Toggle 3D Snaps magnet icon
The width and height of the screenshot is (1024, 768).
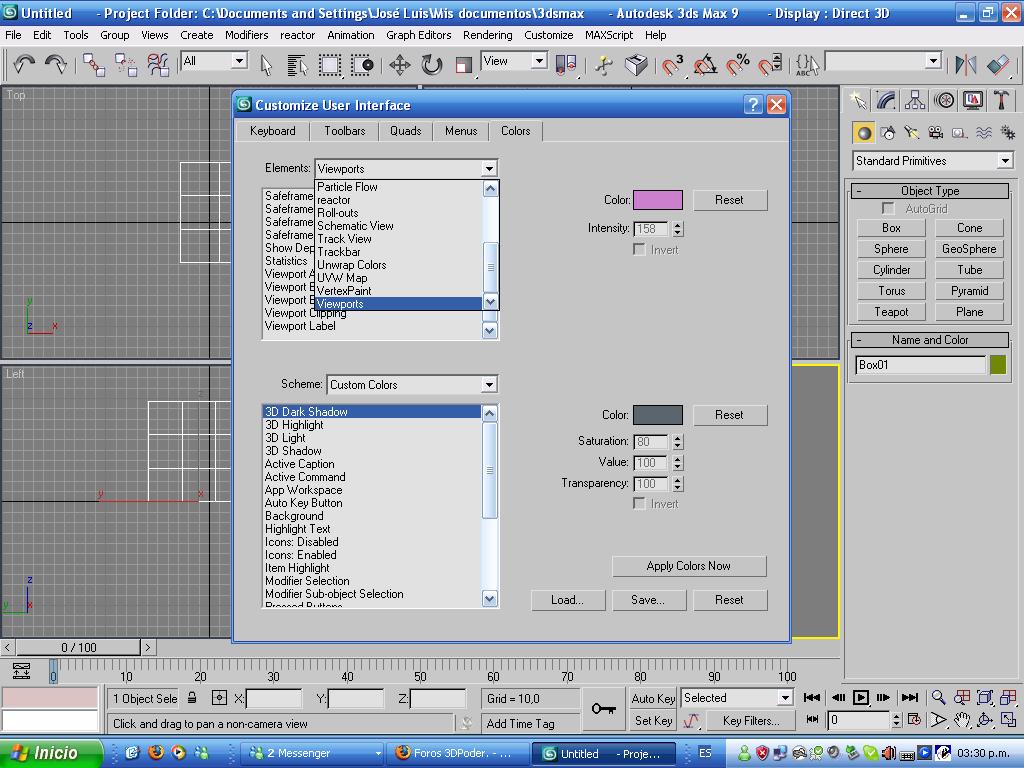pyautogui.click(x=672, y=65)
